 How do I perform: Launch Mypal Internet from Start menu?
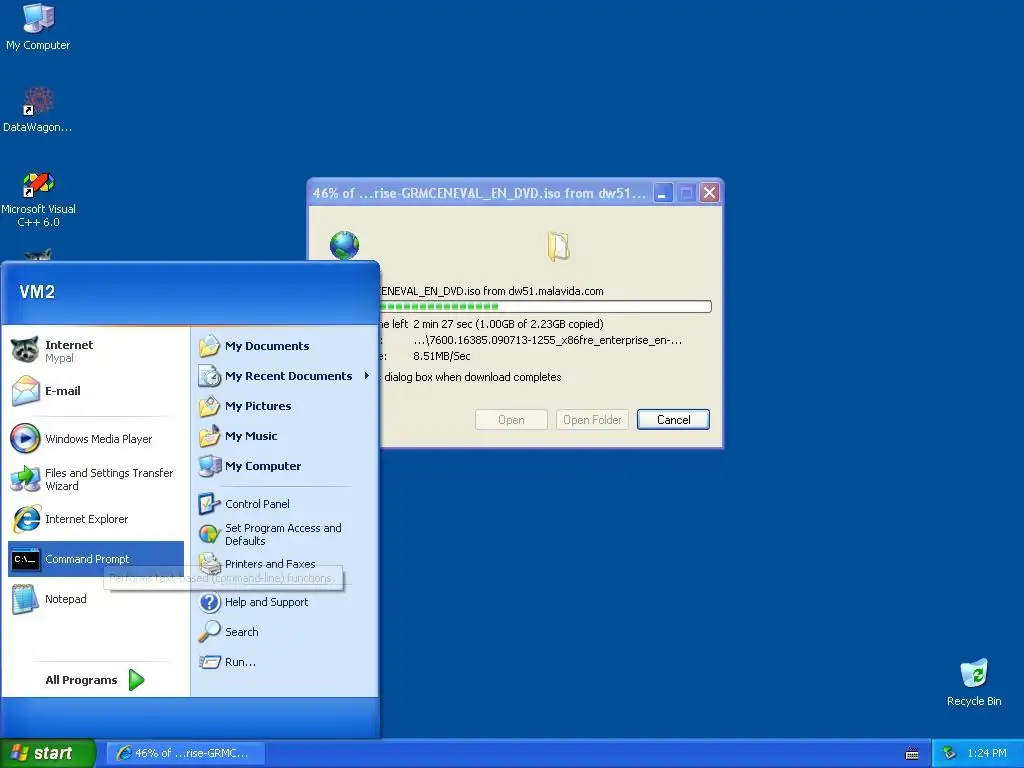click(x=95, y=351)
